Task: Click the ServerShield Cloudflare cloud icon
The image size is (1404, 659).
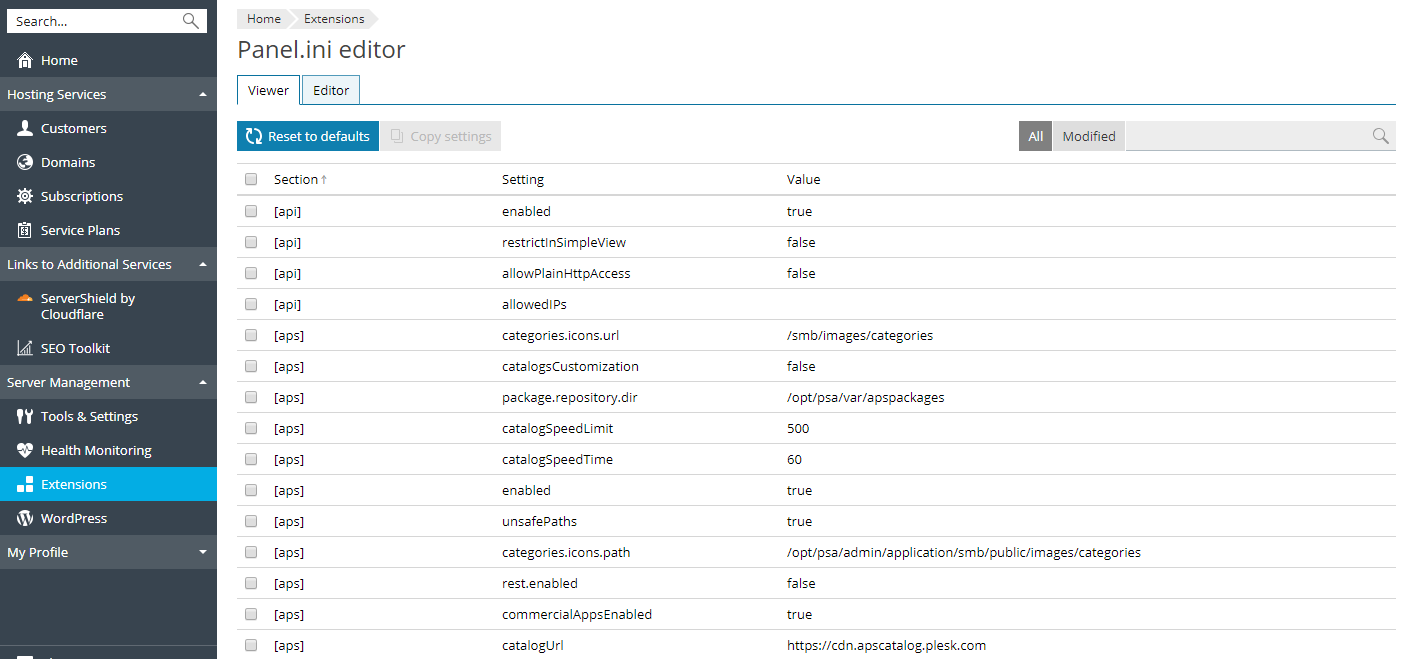Action: 25,299
